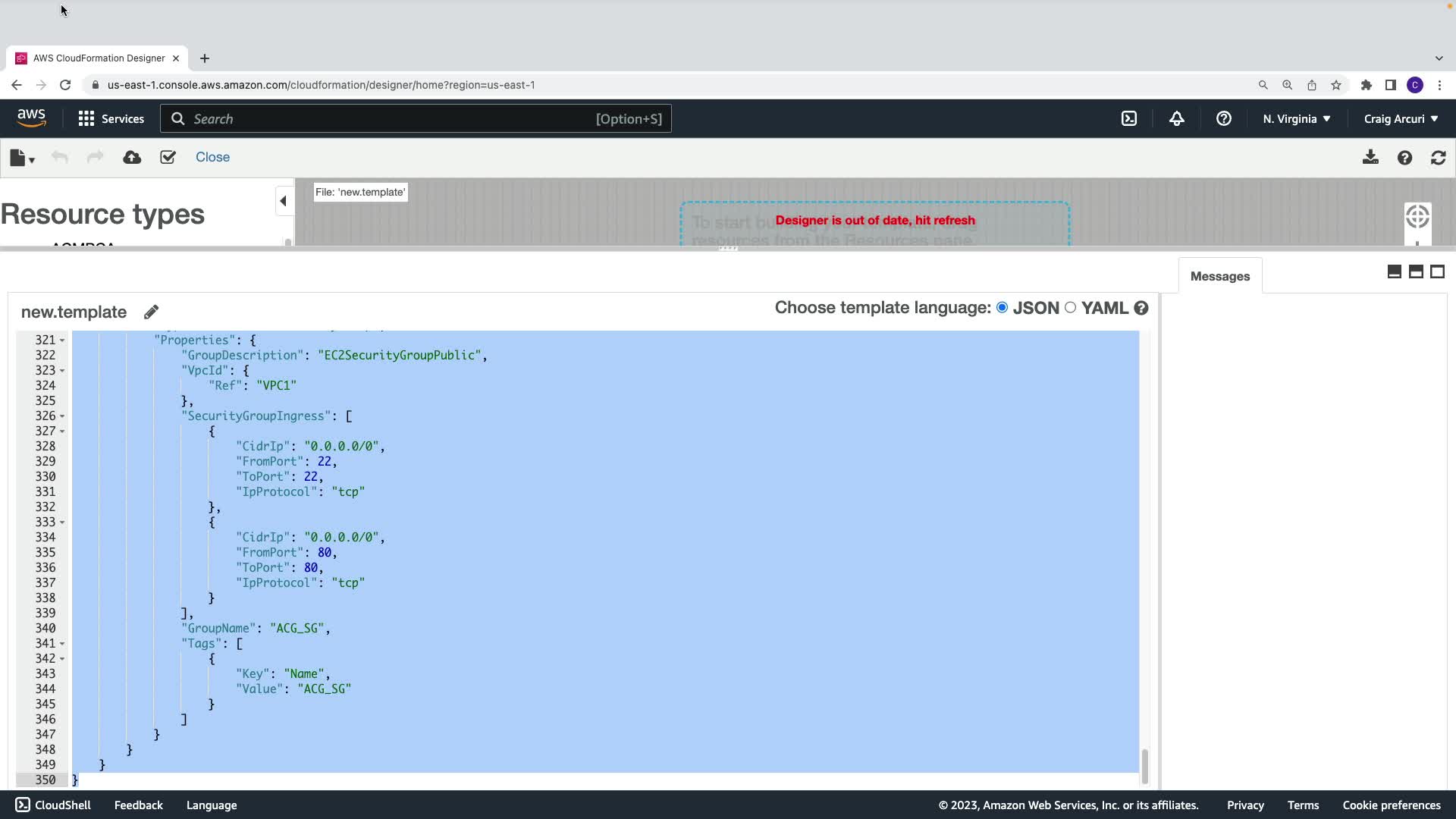Select the YAML template language radio

pos(1070,307)
